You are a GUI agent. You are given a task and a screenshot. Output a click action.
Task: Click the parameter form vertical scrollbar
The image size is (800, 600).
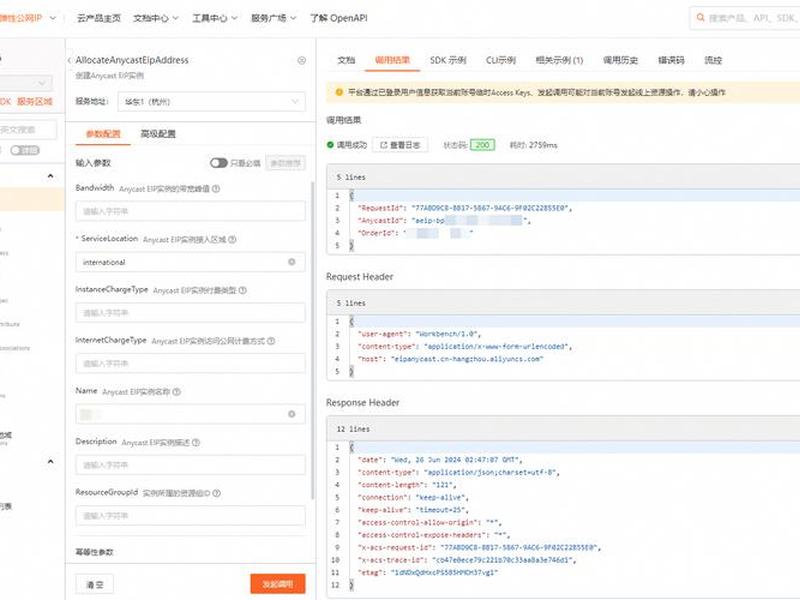click(313, 341)
